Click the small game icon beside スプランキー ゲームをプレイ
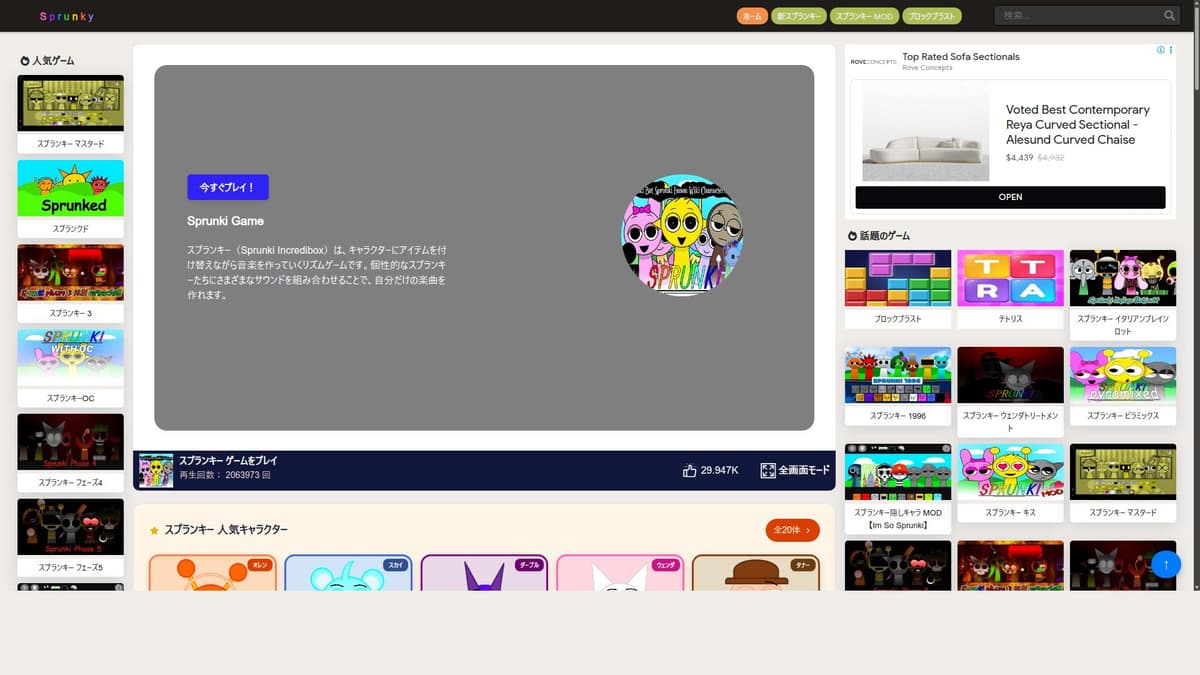The image size is (1200, 675). click(x=156, y=470)
